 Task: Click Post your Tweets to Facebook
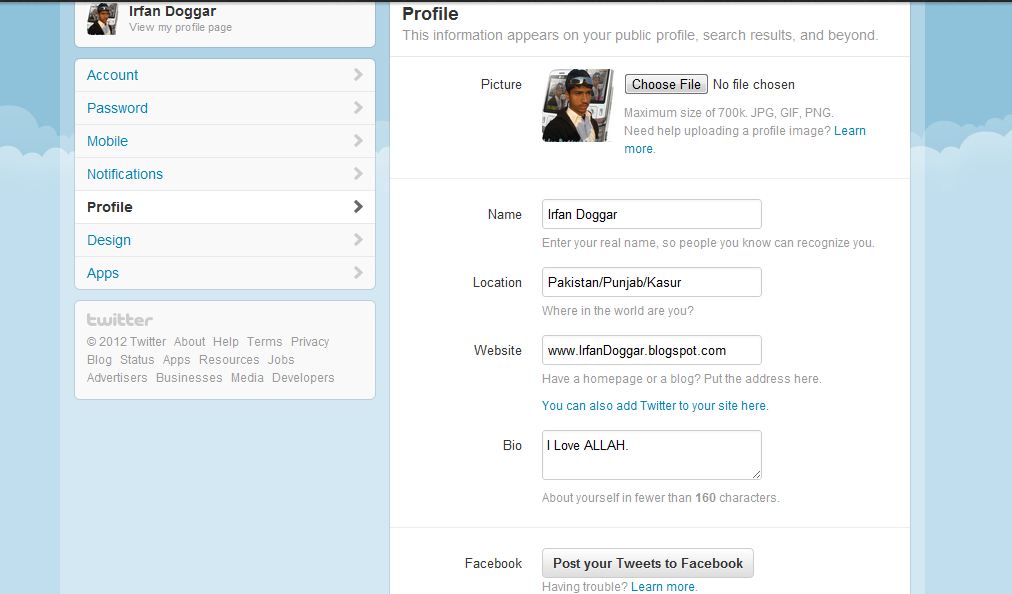click(647, 563)
